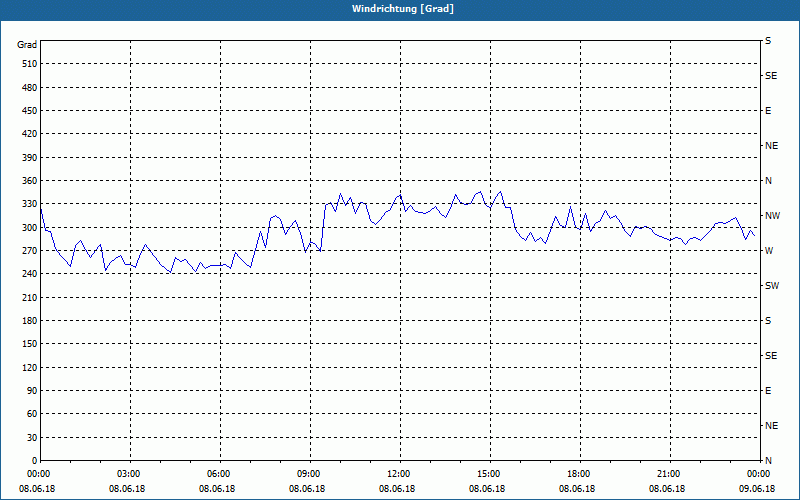Select the NE compass label at 390 gridline
The height and width of the screenshot is (500, 800).
click(x=771, y=146)
